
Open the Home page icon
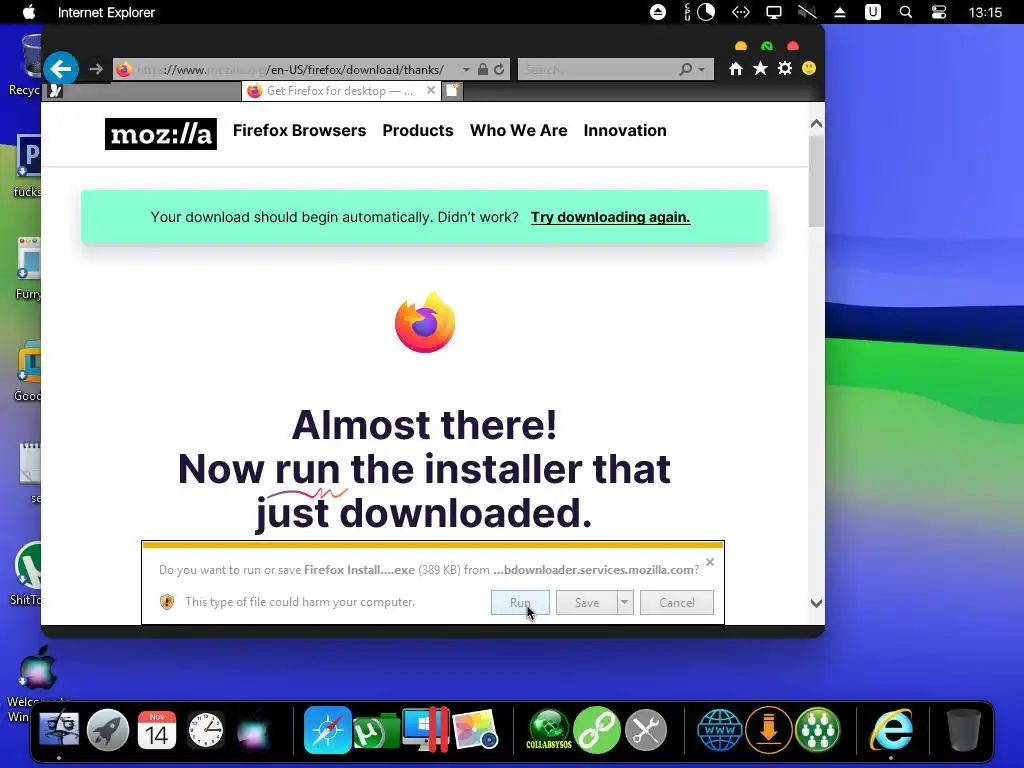pyautogui.click(x=736, y=69)
